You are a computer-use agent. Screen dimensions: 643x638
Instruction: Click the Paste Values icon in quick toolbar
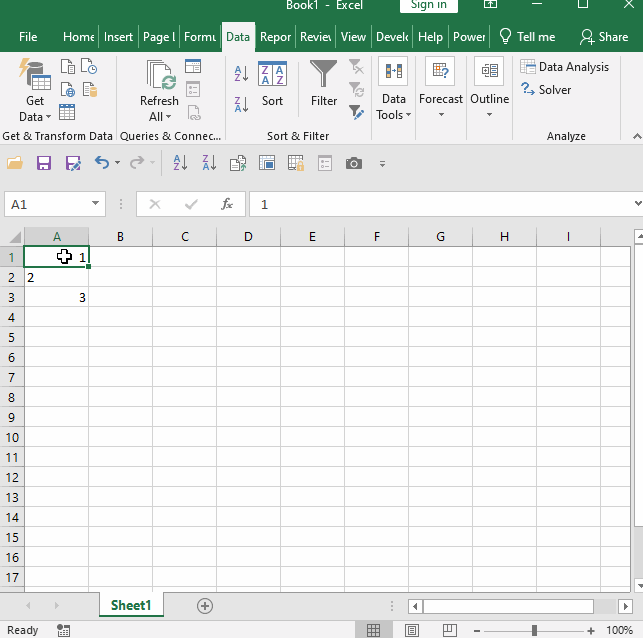pyautogui.click(x=238, y=163)
